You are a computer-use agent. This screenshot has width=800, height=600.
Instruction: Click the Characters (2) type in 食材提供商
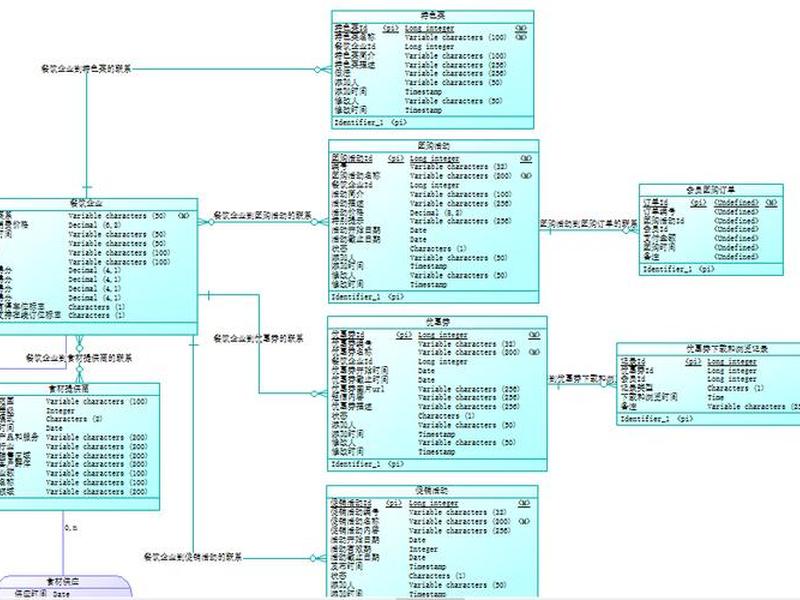coord(74,419)
